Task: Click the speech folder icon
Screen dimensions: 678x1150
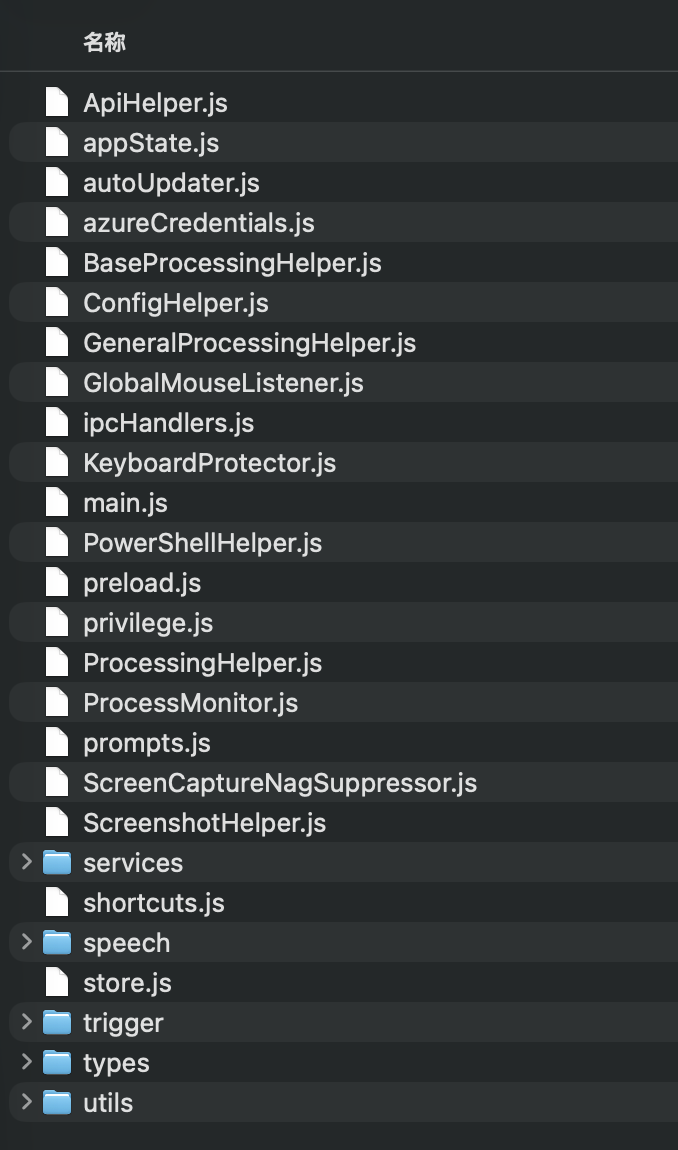Action: [56, 943]
